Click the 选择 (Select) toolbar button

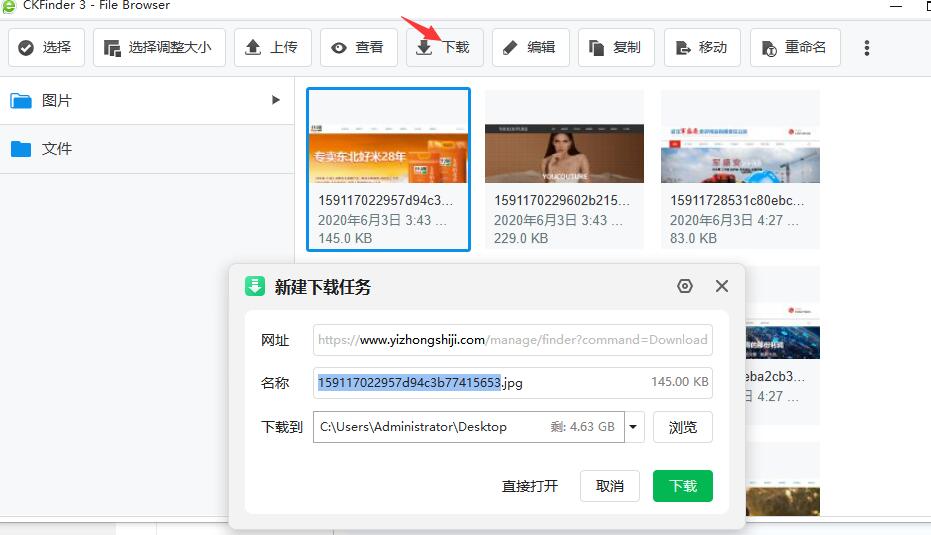(46, 47)
